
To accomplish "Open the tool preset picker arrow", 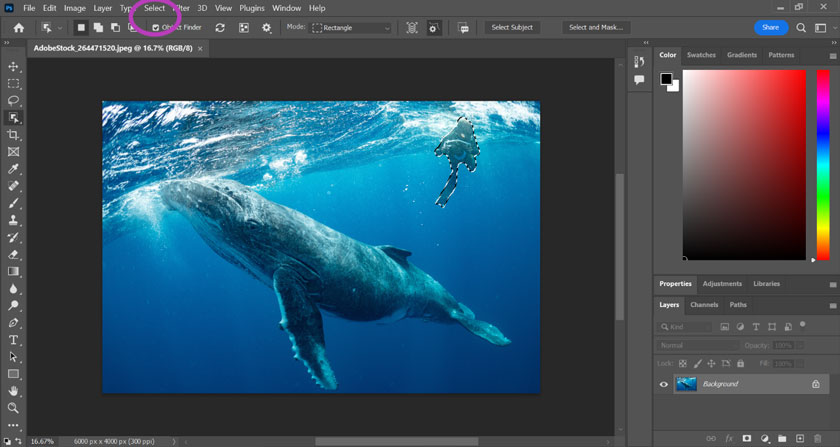I will [x=60, y=28].
